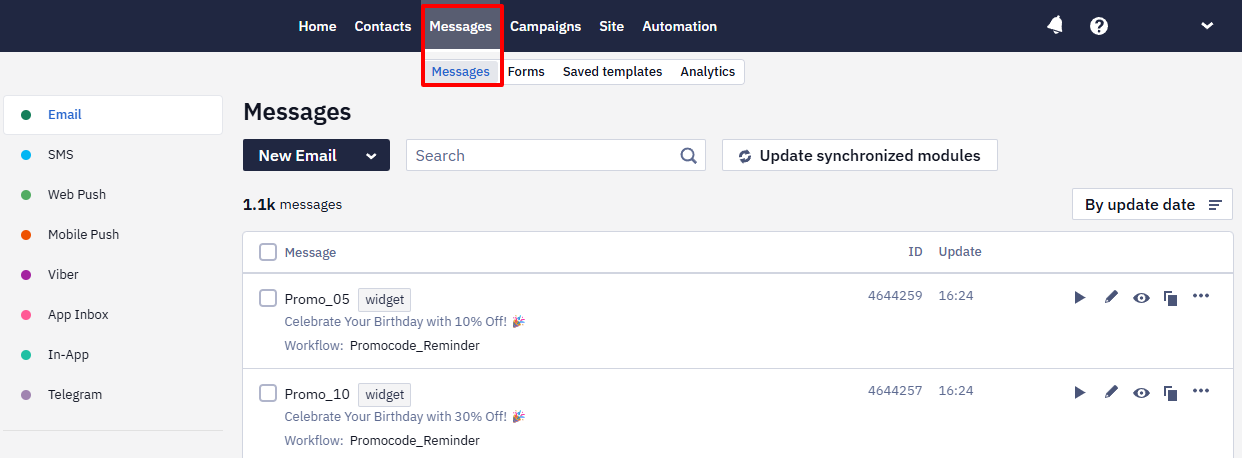Click the search magnifier icon
Screen dimensions: 1242x458
tap(688, 155)
